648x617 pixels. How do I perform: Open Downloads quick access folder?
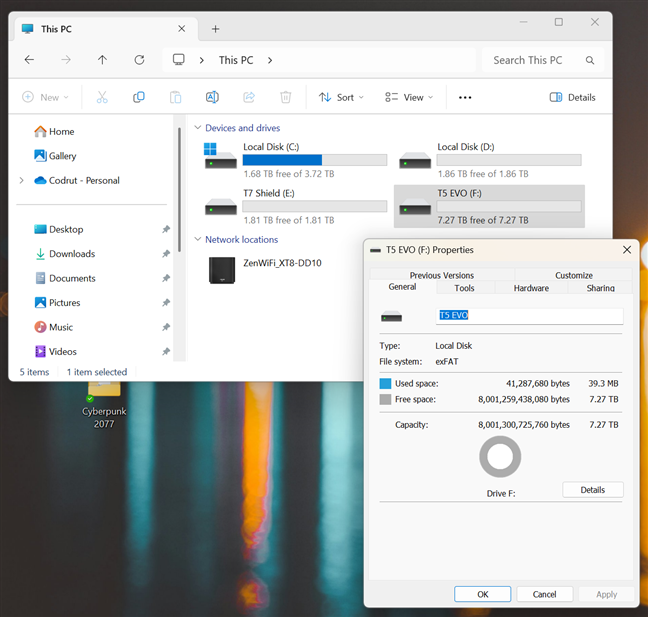(64, 254)
